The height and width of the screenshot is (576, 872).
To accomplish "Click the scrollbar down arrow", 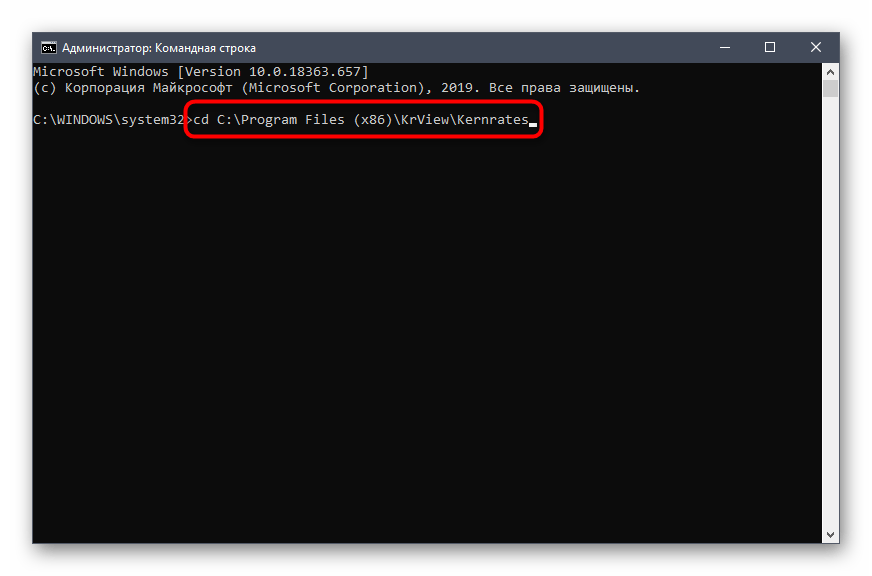I will [x=830, y=535].
